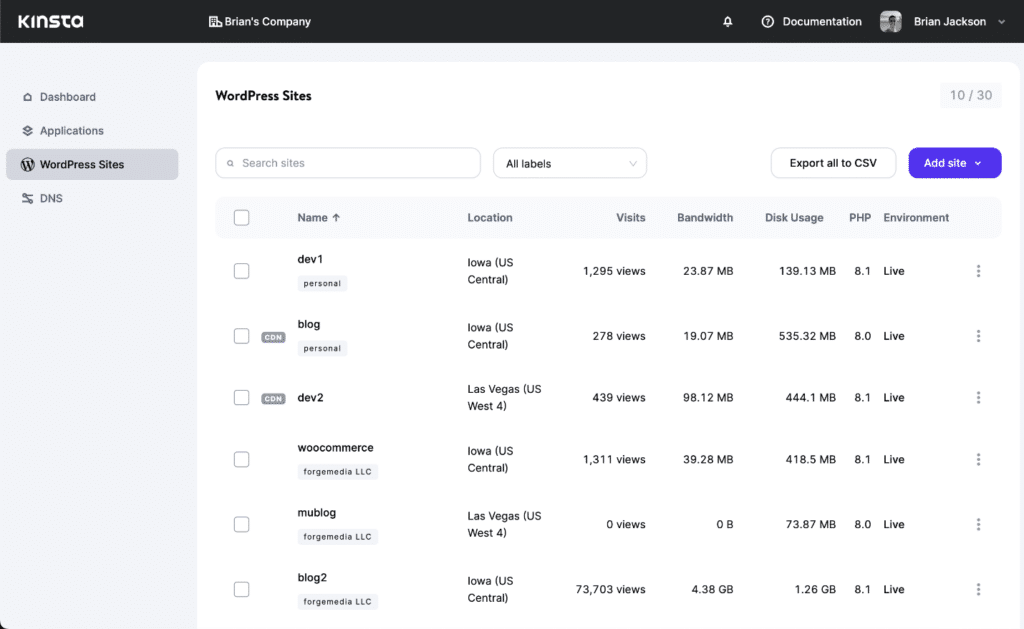Click the Applications layers icon

(27, 131)
